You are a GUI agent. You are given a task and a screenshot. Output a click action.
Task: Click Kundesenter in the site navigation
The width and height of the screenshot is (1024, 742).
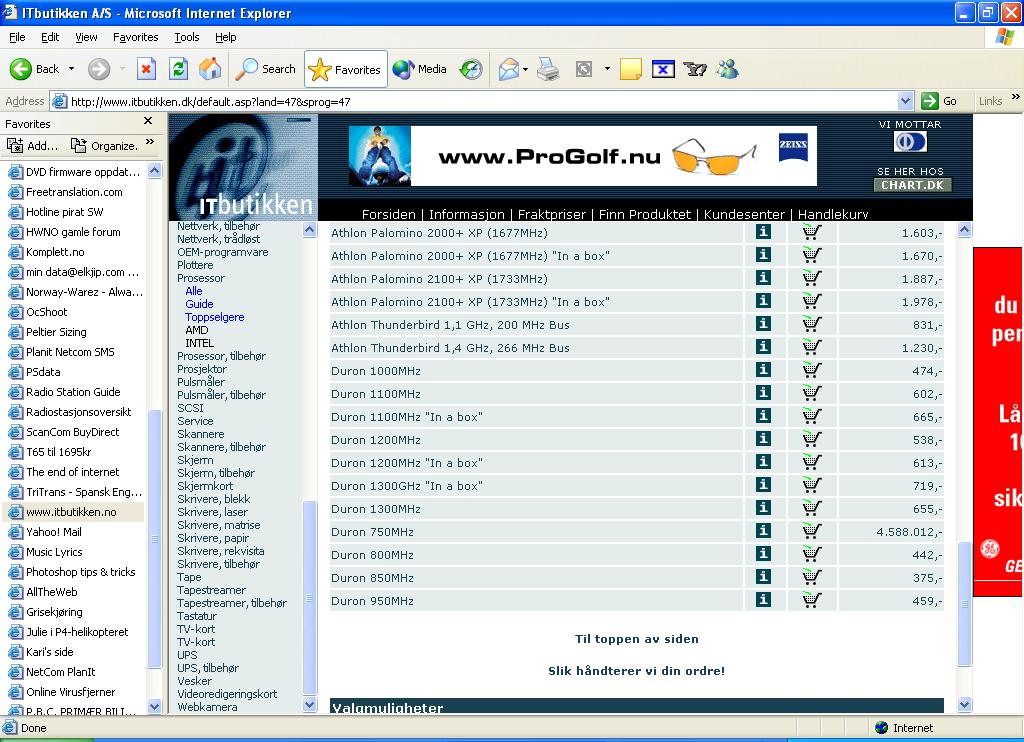tap(744, 214)
